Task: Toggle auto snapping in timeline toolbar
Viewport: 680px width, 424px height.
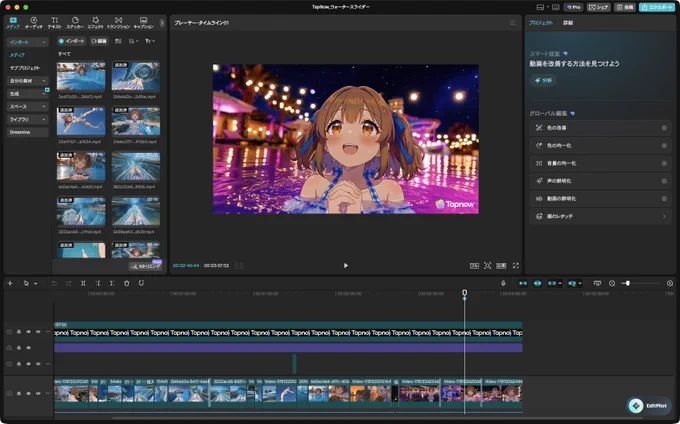Action: 537,283
